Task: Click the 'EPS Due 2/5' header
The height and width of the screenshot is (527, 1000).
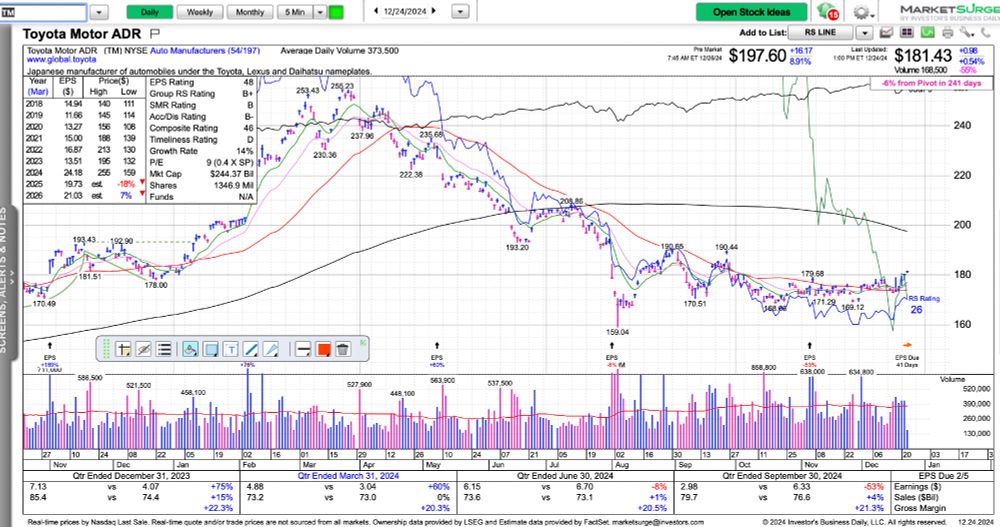Action: (943, 476)
